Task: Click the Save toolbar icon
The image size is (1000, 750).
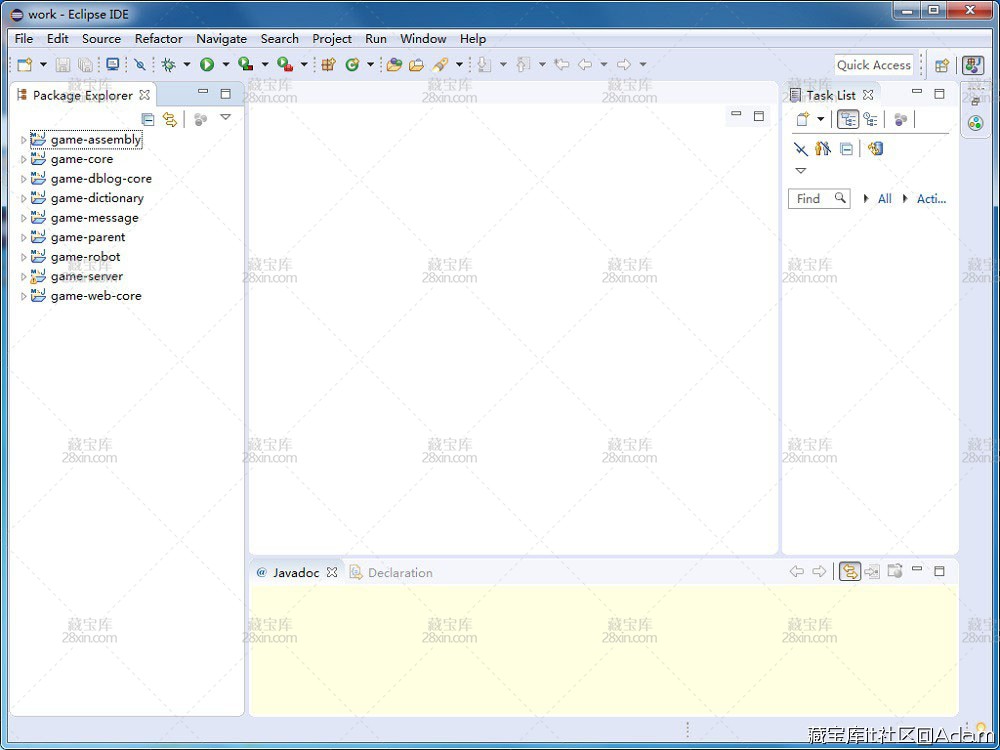Action: (x=62, y=64)
